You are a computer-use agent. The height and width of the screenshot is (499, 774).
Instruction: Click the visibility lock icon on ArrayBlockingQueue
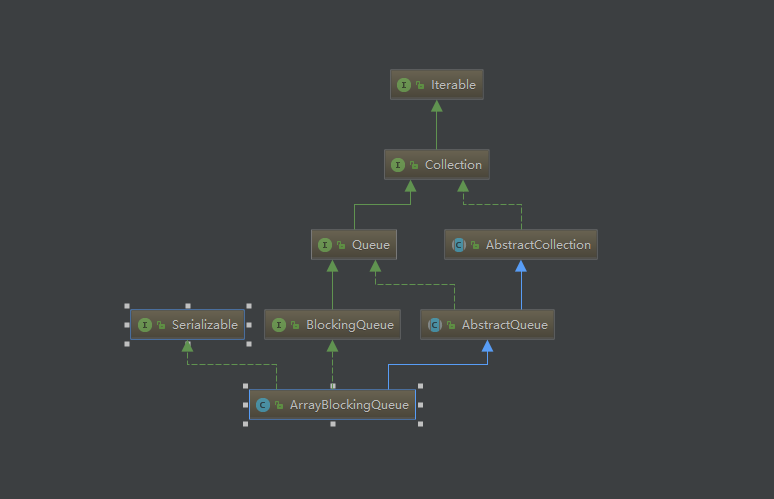(279, 405)
